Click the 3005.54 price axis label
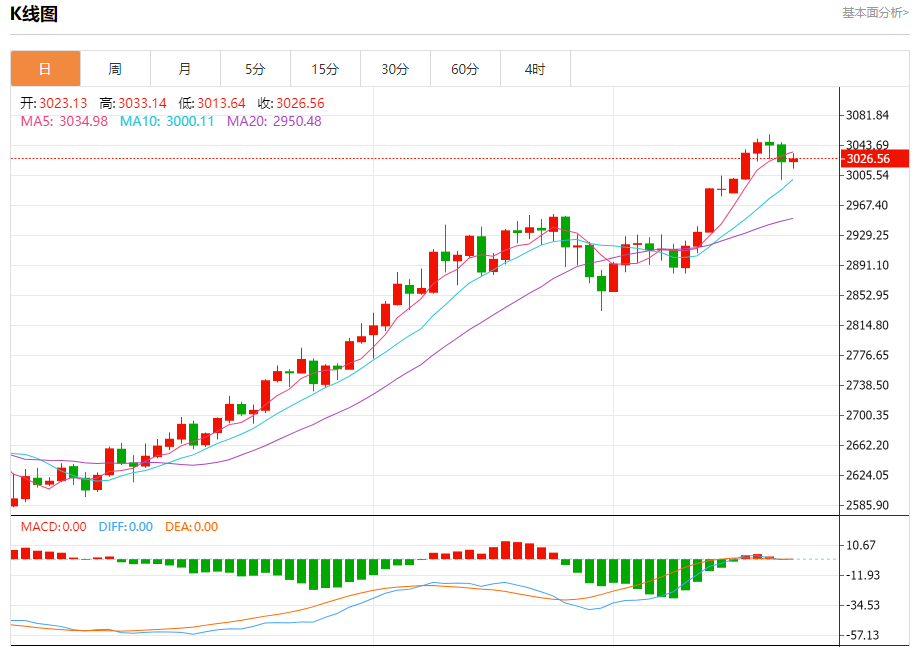Image resolution: width=916 pixels, height=647 pixels. click(x=868, y=175)
